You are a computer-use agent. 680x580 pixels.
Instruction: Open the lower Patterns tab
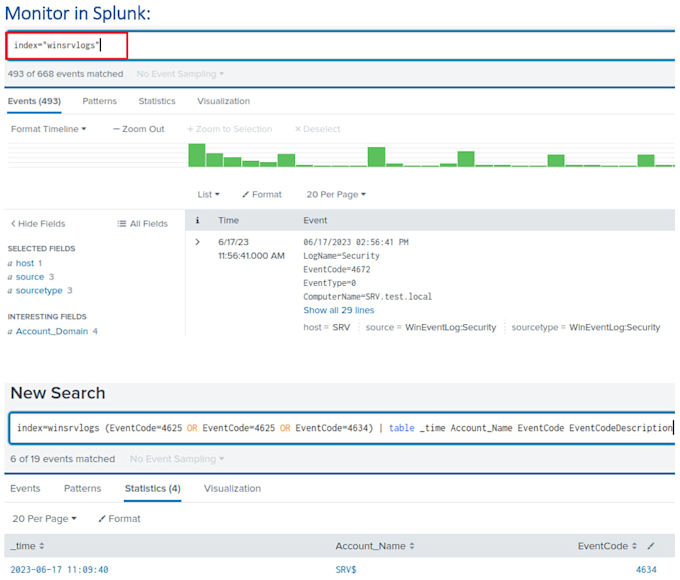tap(82, 488)
